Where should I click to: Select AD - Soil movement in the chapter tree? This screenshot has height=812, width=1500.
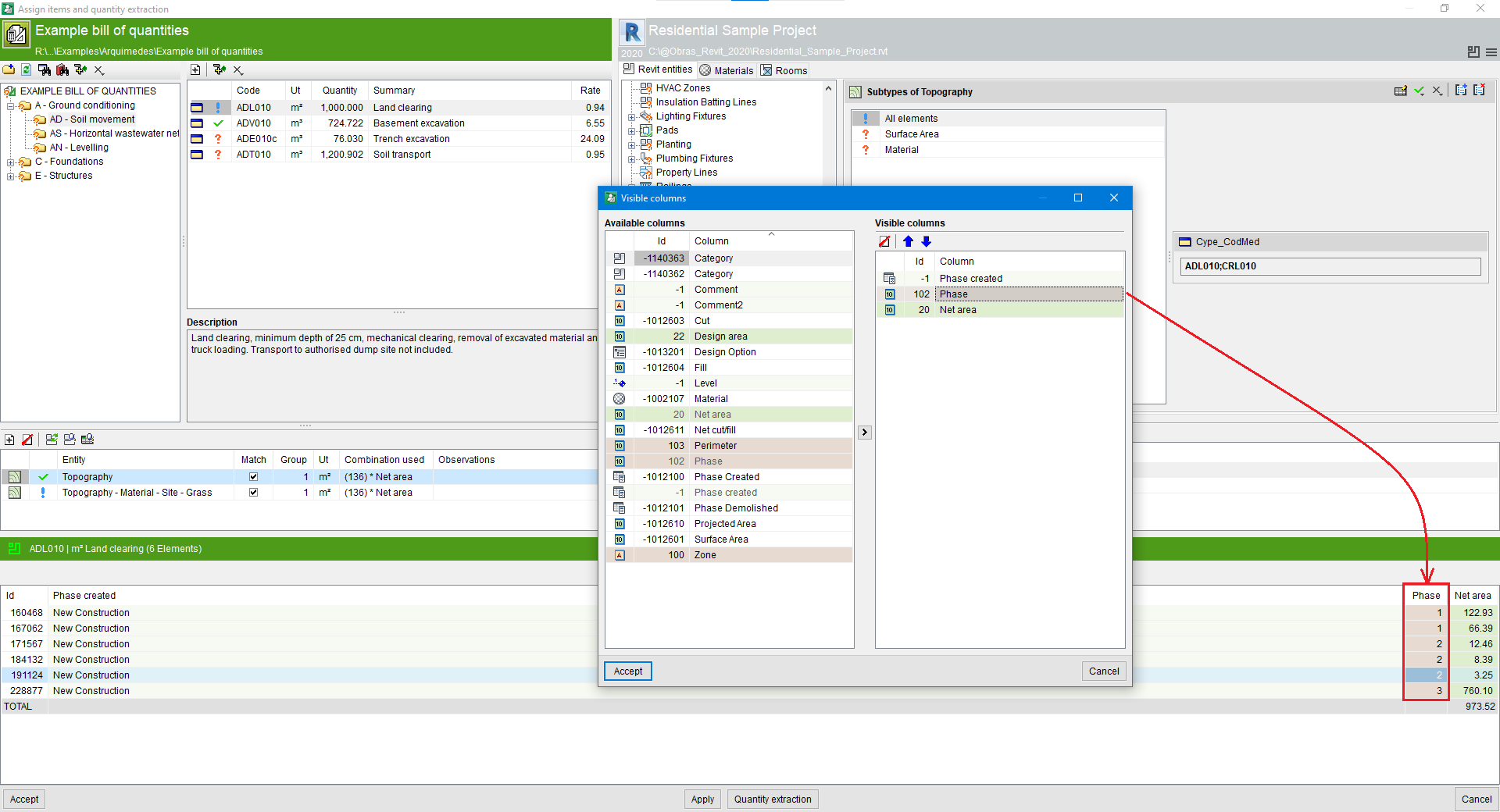[x=92, y=119]
